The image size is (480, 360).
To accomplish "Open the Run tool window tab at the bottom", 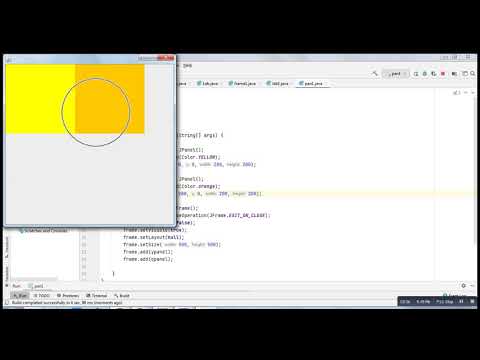I will point(20,296).
